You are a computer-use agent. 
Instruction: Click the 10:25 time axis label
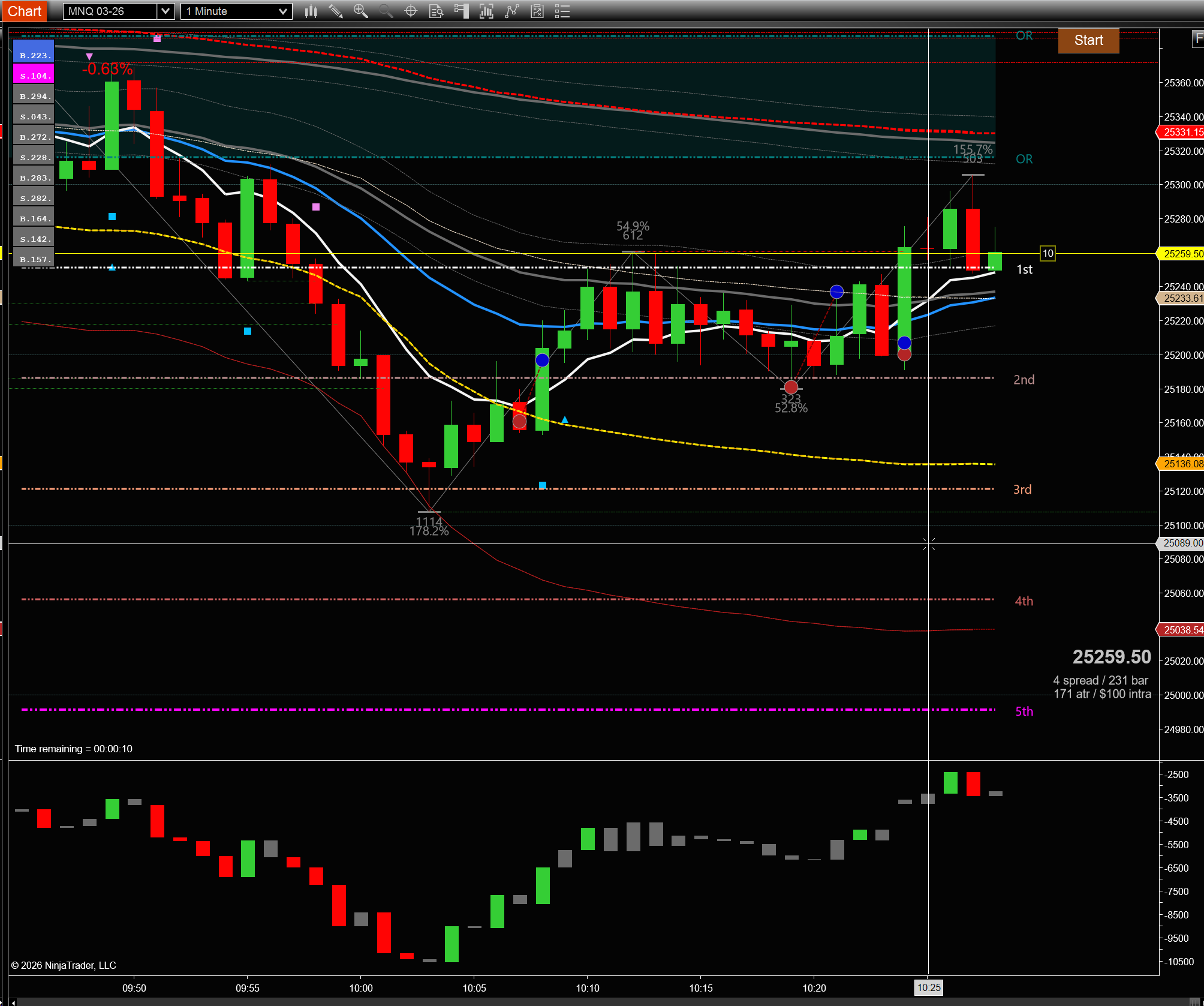point(928,987)
